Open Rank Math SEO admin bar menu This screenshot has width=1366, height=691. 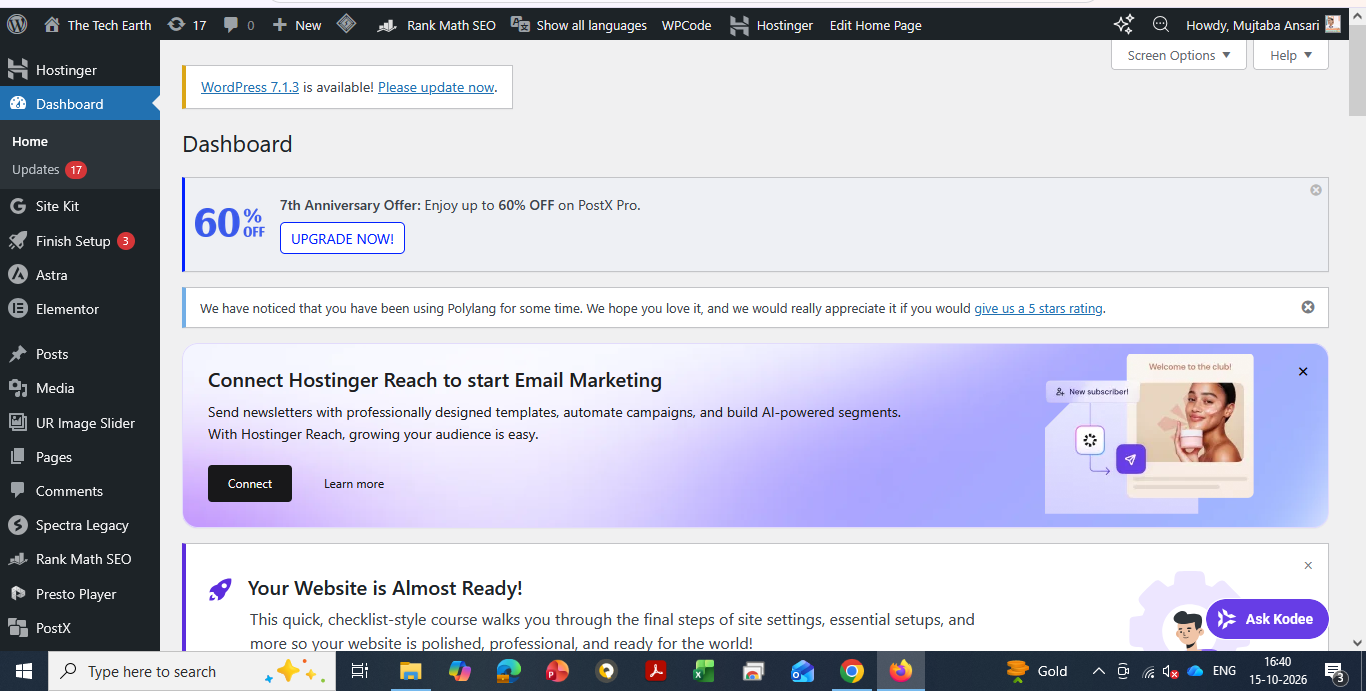tap(436, 25)
